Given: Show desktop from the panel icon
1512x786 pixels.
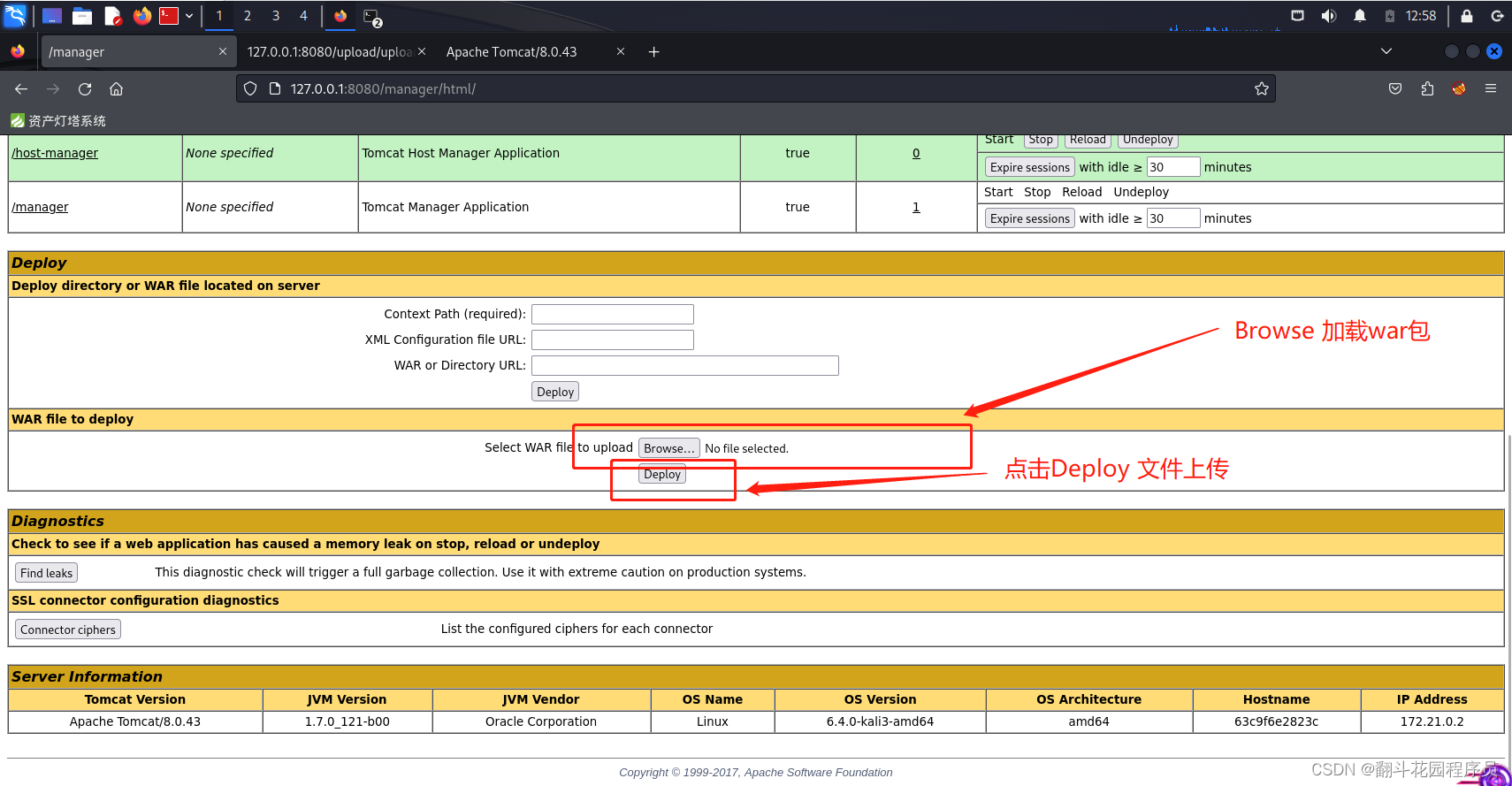Looking at the screenshot, I should point(52,16).
